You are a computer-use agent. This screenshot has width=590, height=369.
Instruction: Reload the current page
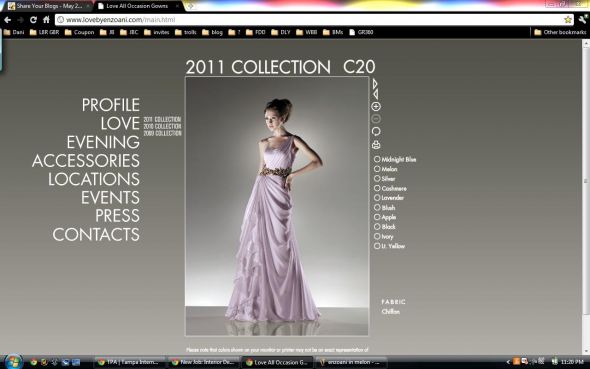[33, 20]
